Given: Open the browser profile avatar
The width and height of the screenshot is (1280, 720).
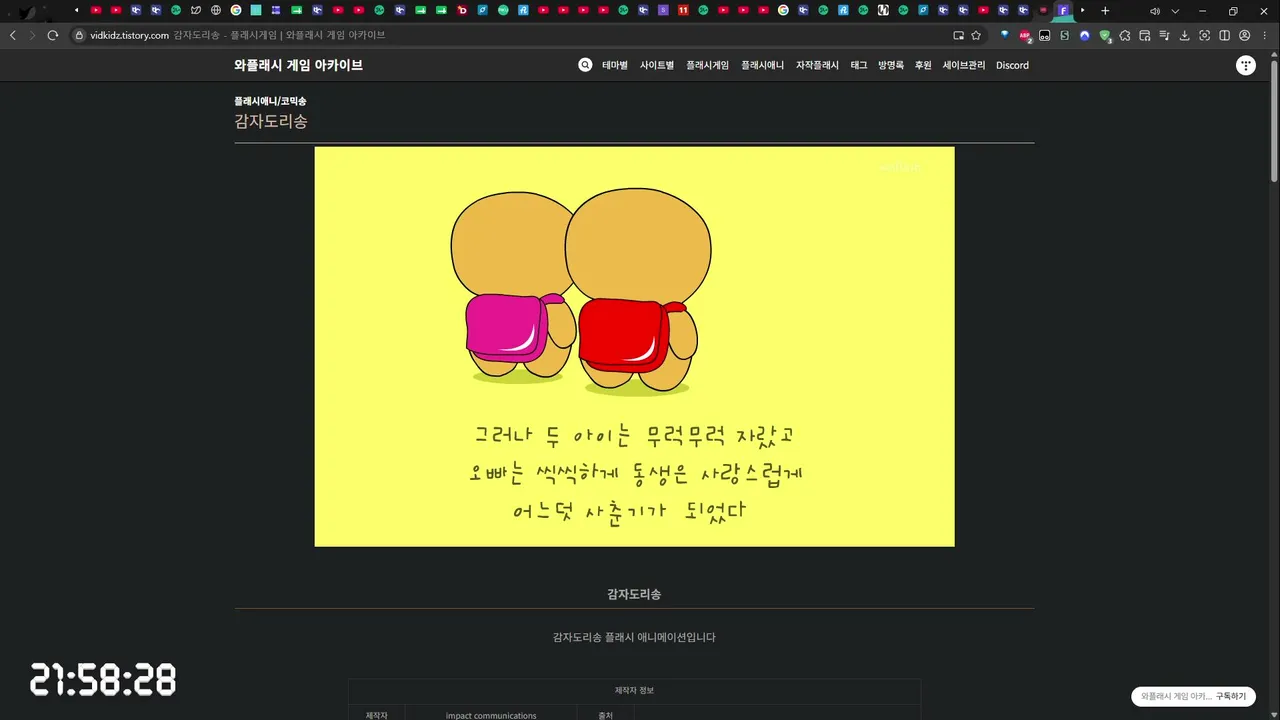Looking at the screenshot, I should 1245,35.
